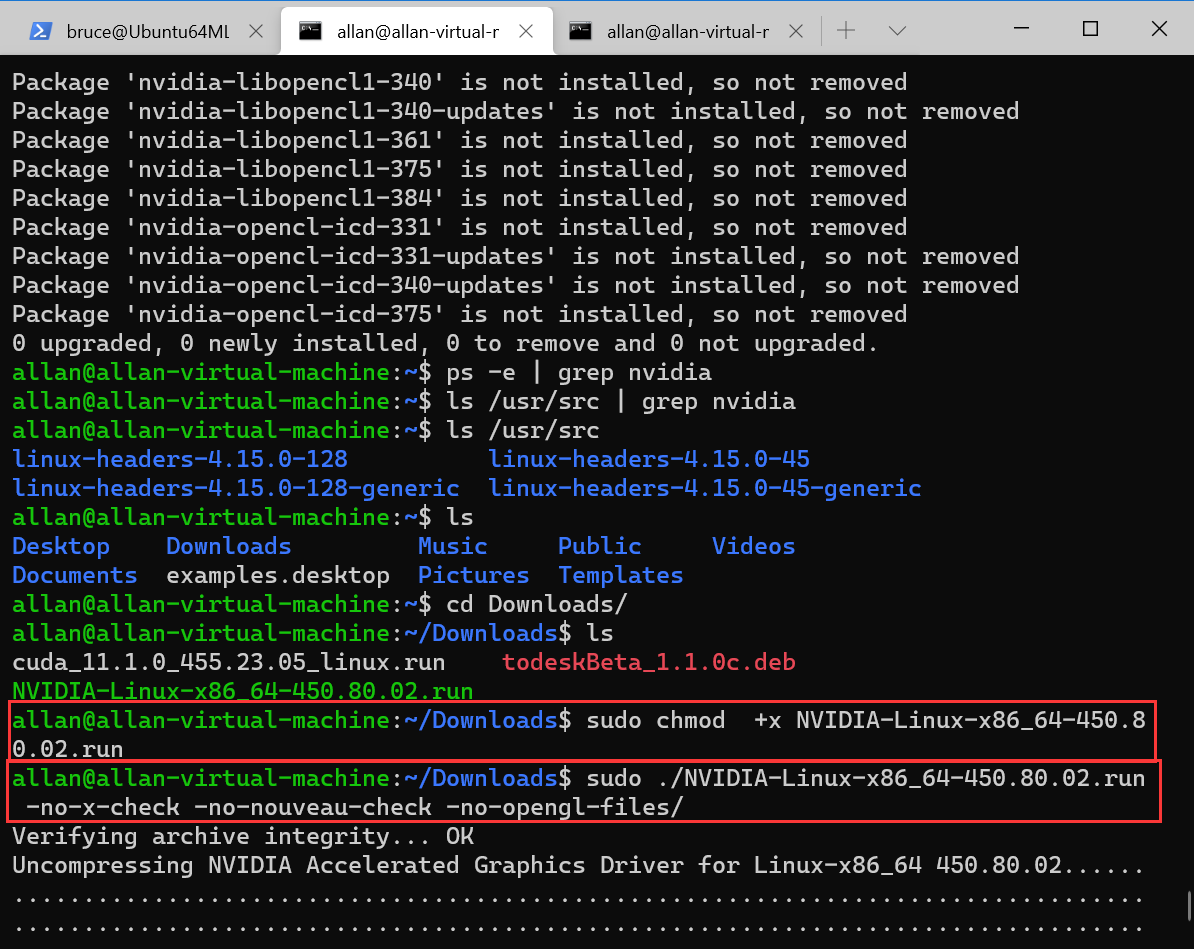Click the 'cd Downloads/' command

[537, 604]
